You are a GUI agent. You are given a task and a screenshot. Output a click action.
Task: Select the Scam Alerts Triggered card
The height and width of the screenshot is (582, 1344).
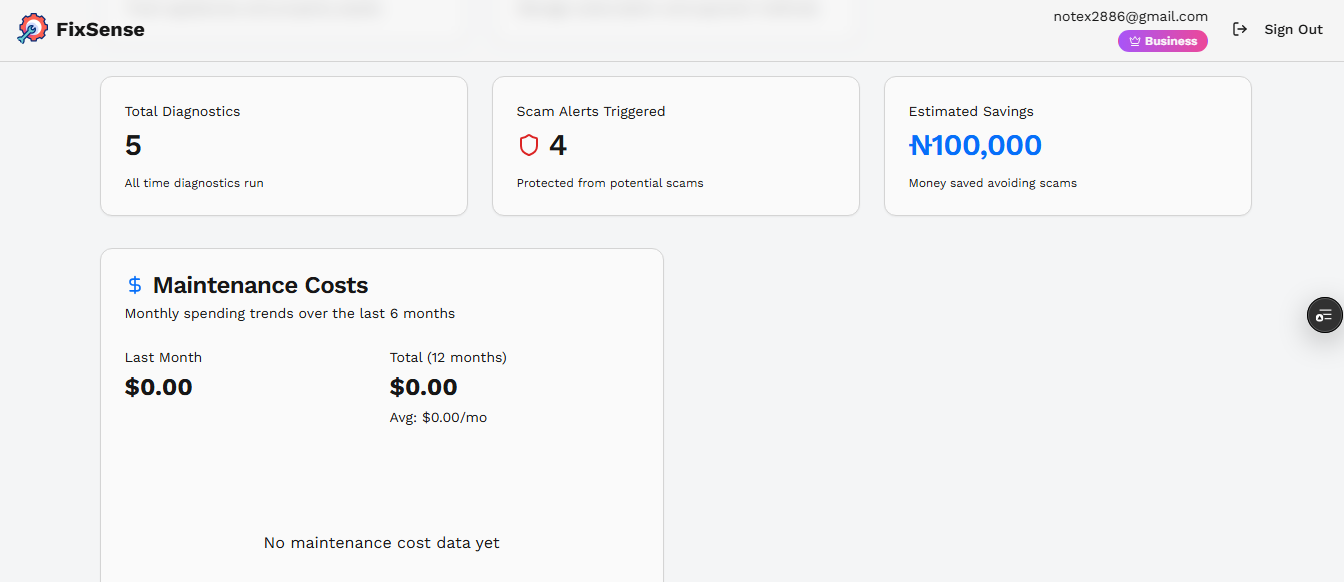(675, 146)
